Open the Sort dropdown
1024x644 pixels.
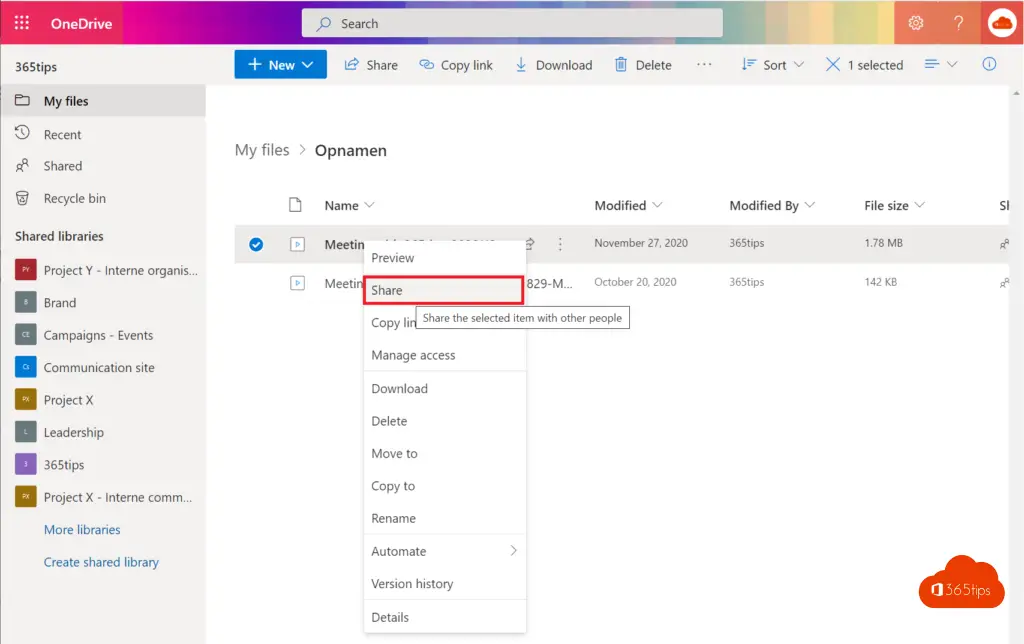click(x=773, y=65)
